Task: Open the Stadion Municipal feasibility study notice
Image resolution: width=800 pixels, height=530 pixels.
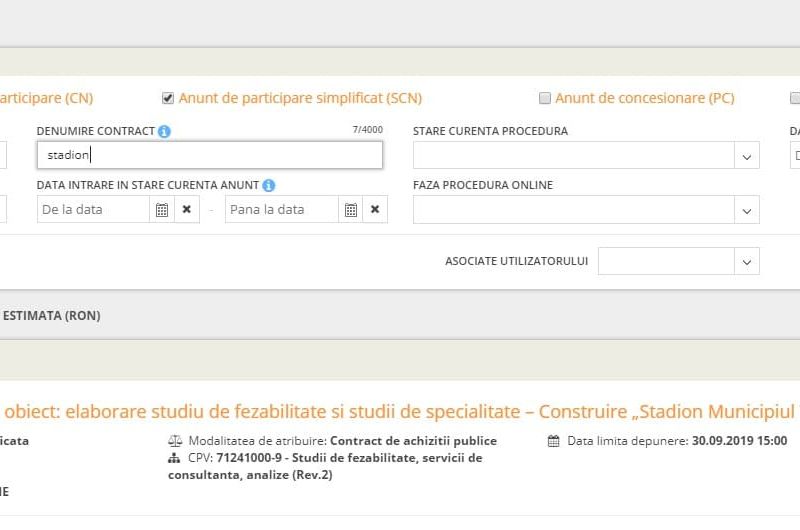Action: coord(400,411)
